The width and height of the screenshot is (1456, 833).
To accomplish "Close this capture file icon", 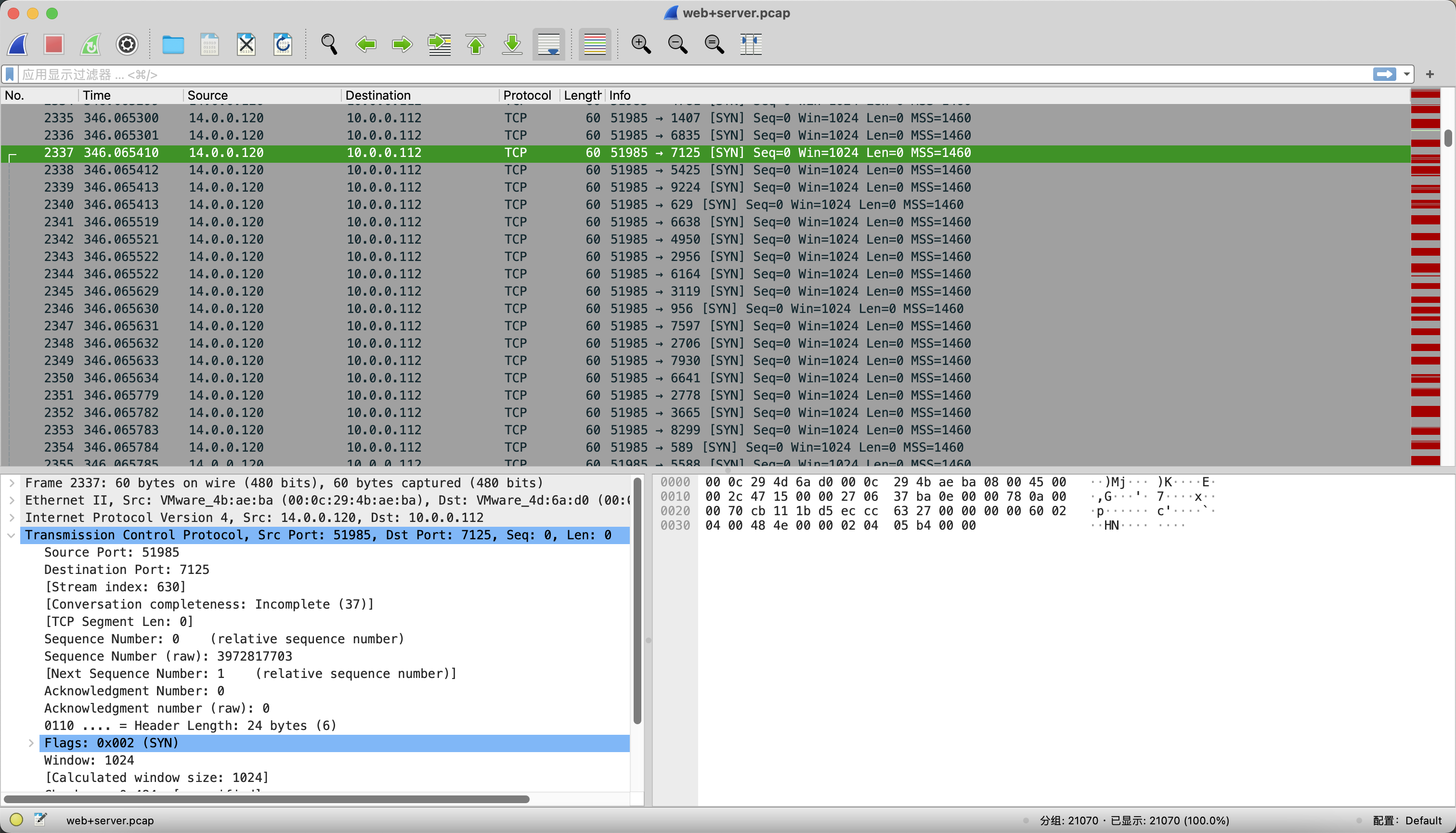I will (x=246, y=44).
